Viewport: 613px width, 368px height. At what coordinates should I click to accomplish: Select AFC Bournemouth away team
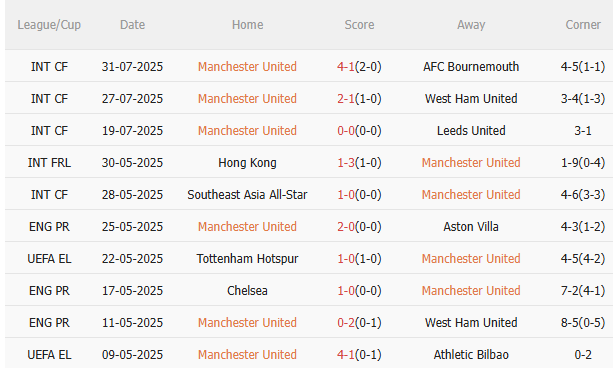pyautogui.click(x=471, y=66)
